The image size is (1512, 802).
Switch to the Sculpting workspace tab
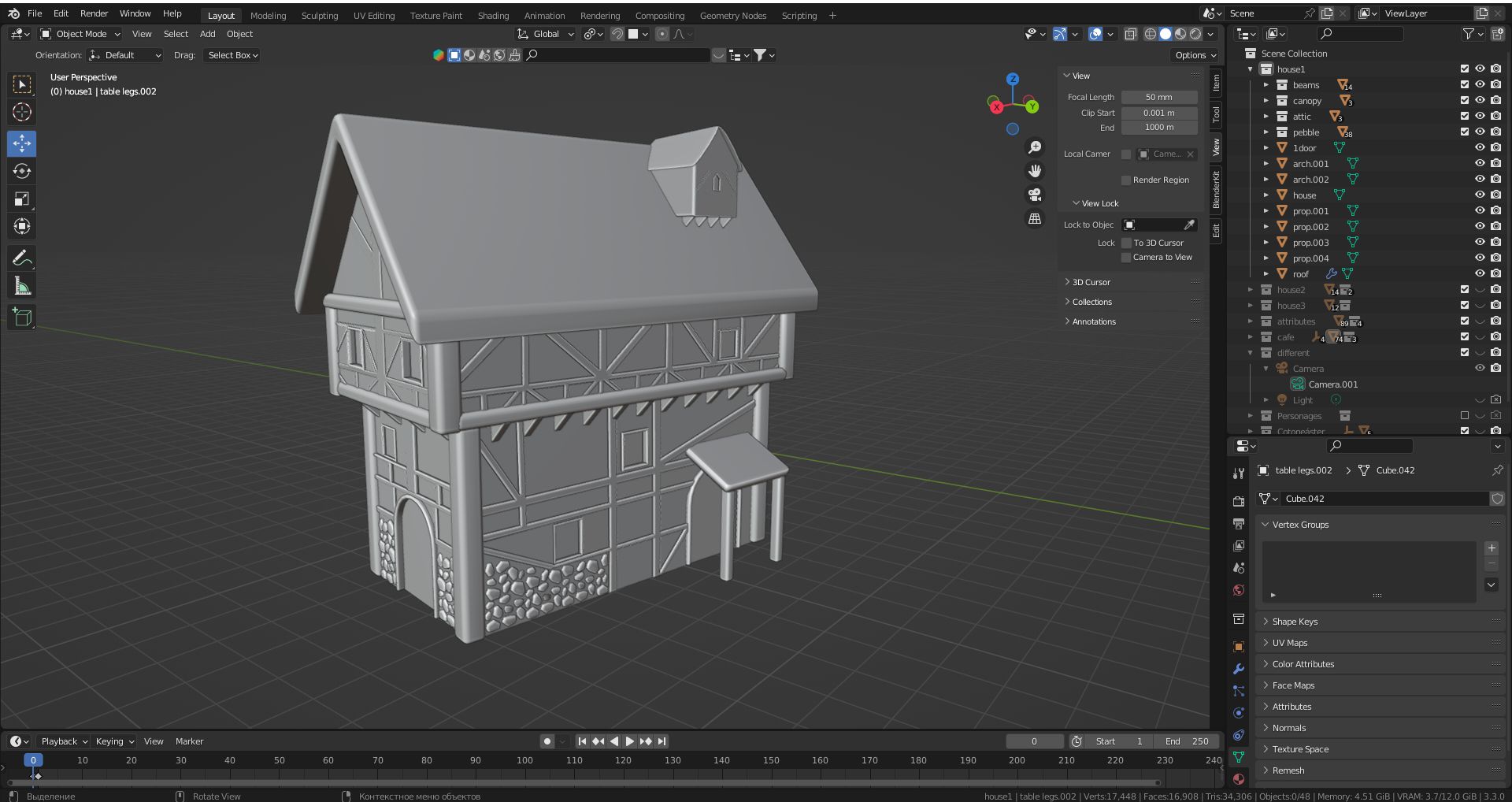[319, 16]
